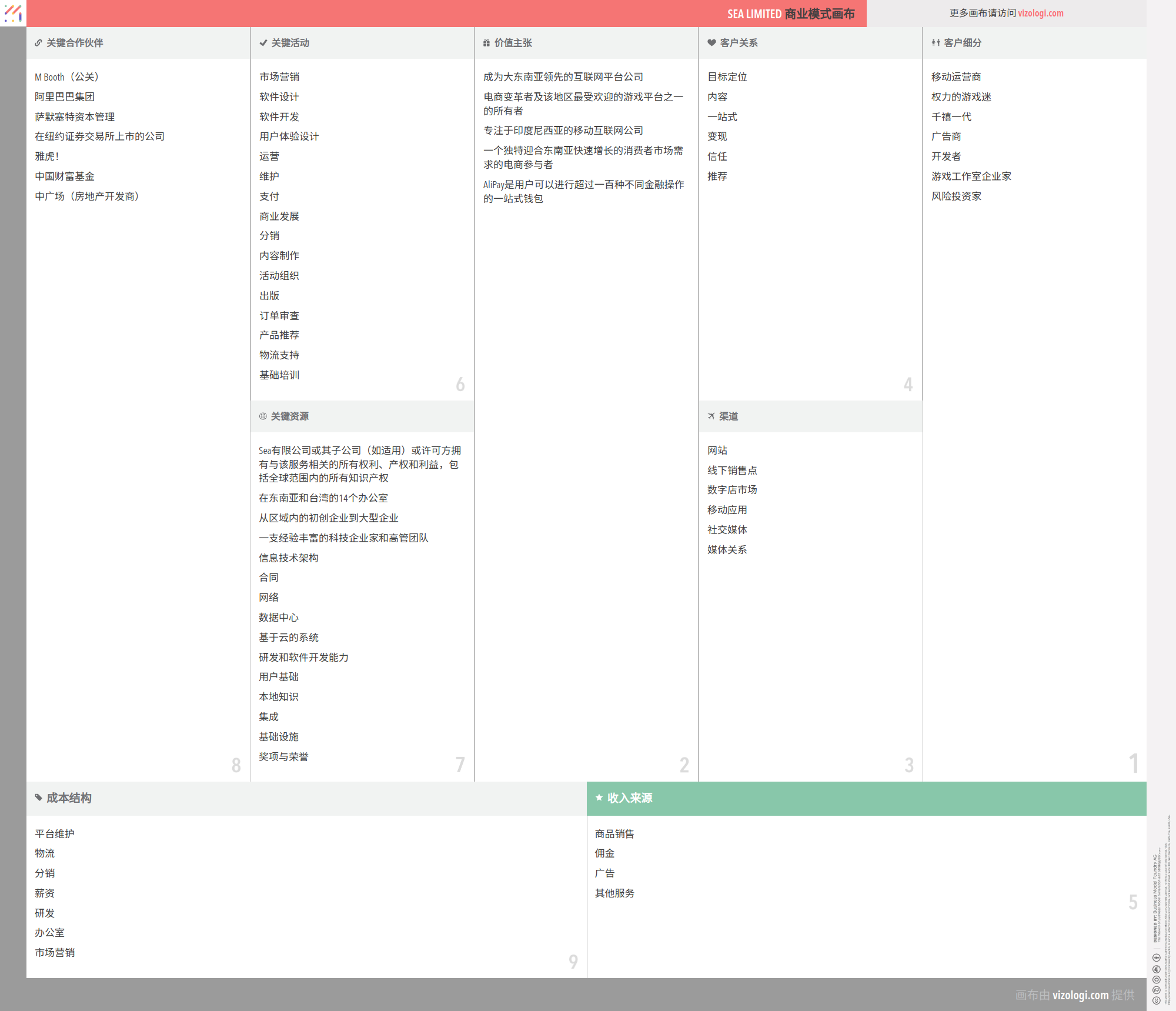Select 用户体验设计 in key activities
This screenshot has height=1011, width=1176.
click(x=289, y=136)
